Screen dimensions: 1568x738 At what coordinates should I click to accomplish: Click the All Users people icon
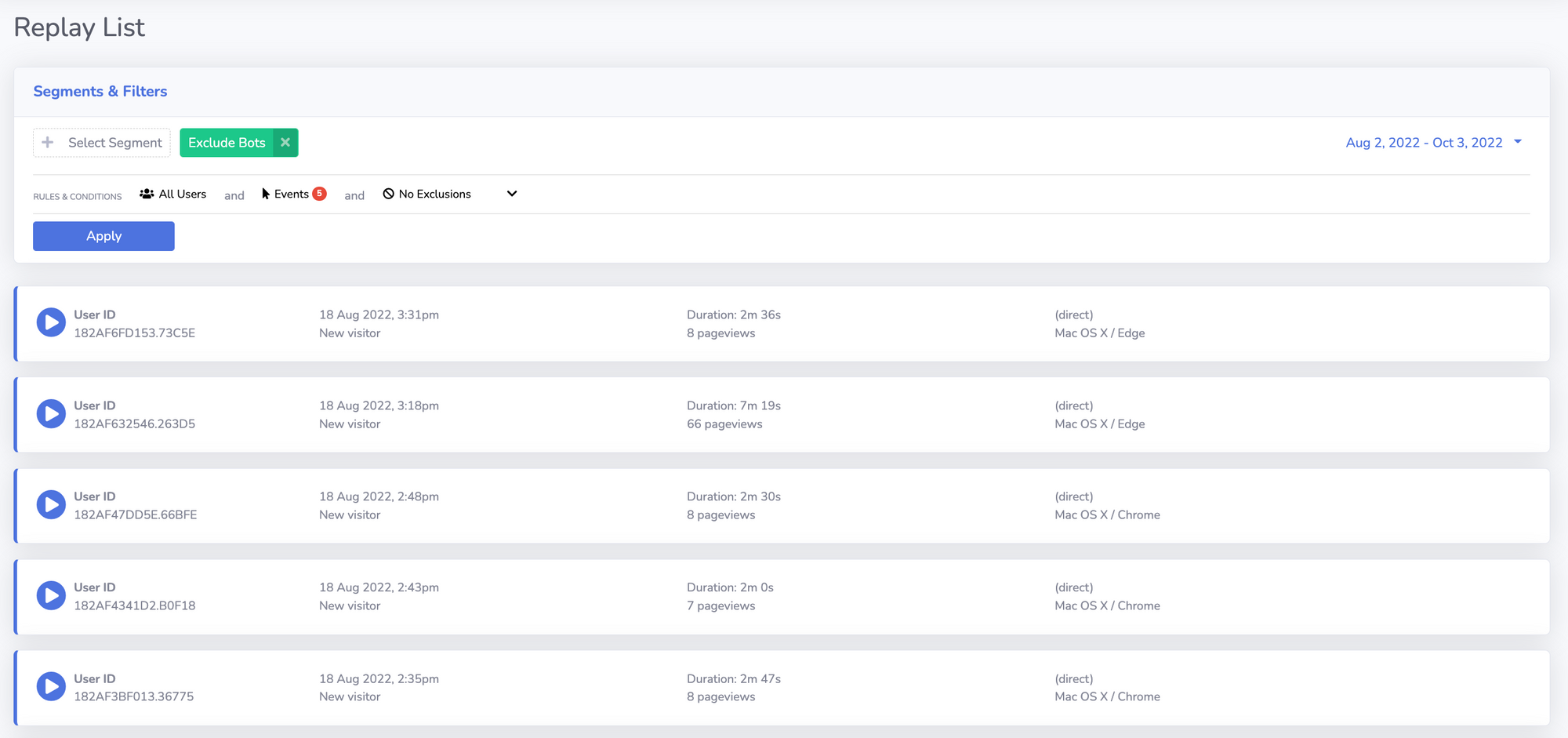point(147,194)
